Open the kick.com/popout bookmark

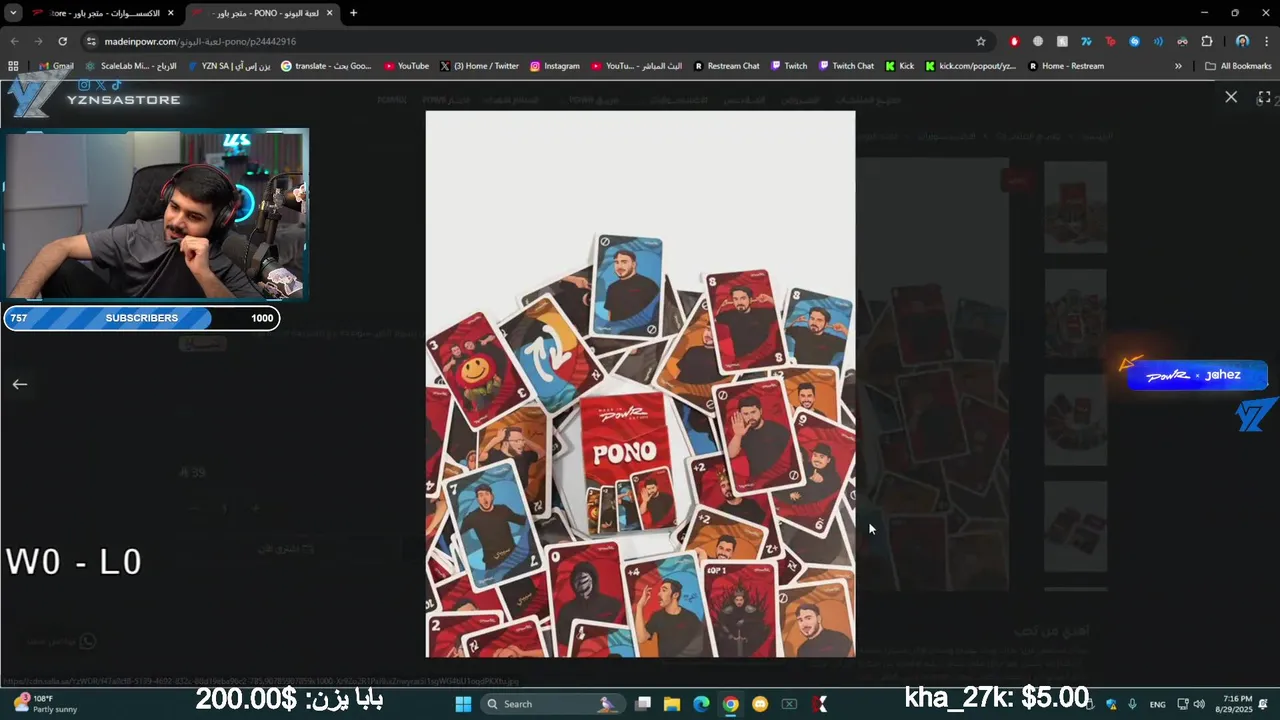[x=970, y=66]
